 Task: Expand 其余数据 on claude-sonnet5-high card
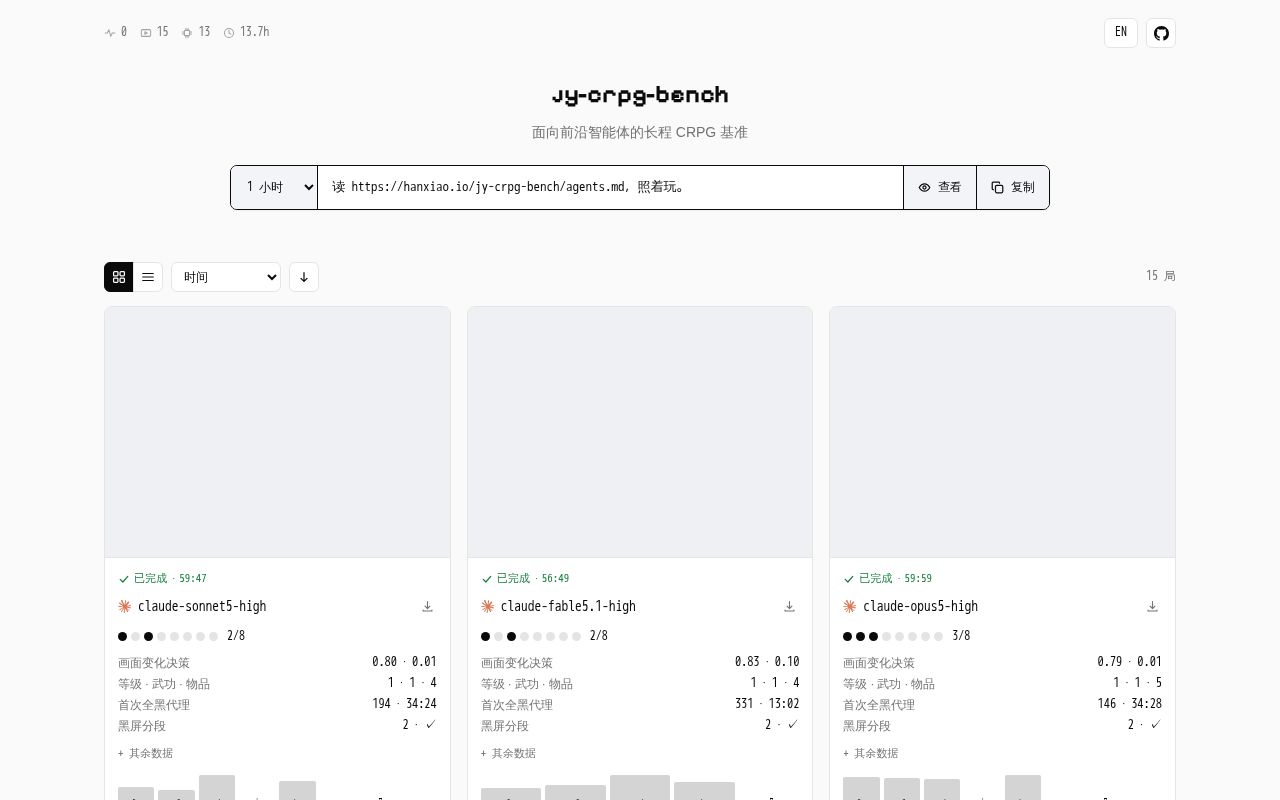pos(145,753)
